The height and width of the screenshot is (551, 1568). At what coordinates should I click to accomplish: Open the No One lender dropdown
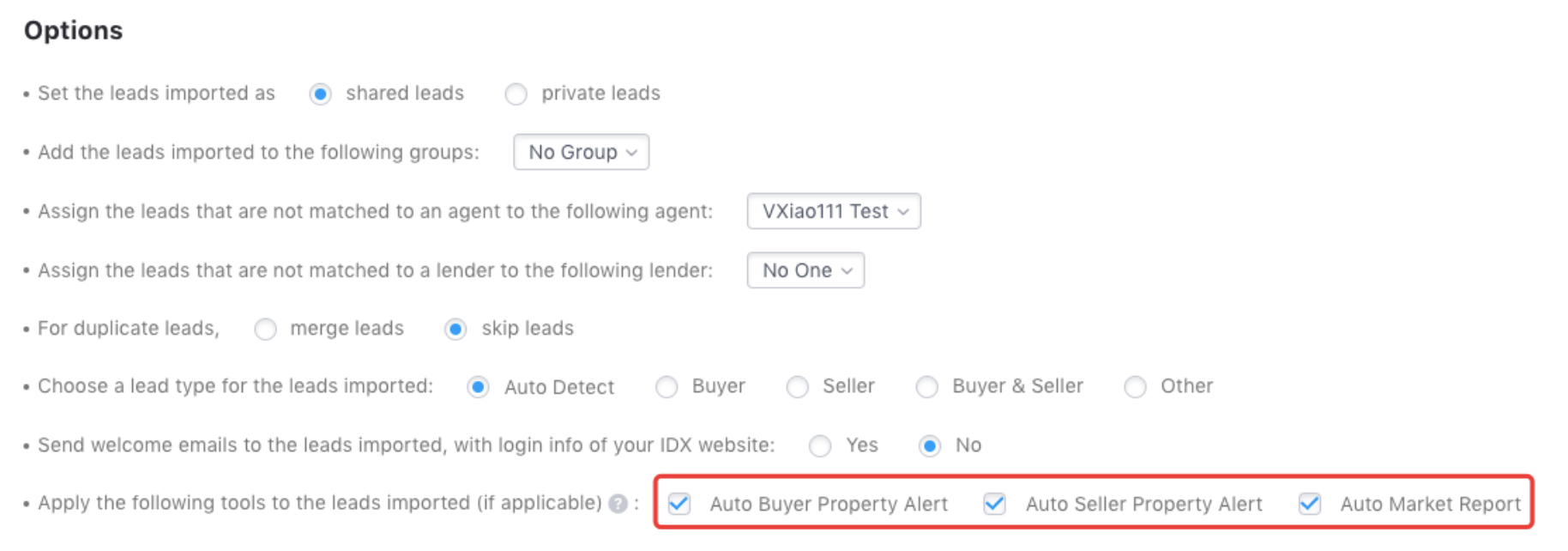click(805, 270)
